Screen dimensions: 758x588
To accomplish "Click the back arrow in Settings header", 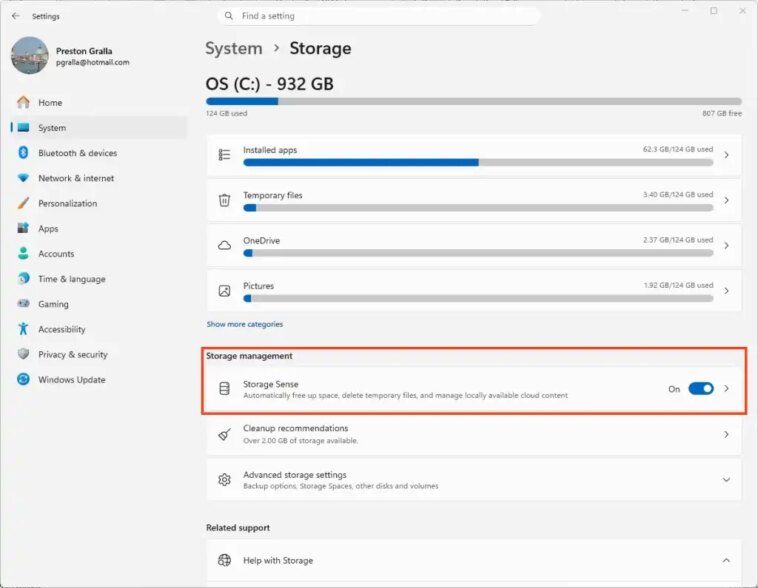I will click(x=16, y=16).
